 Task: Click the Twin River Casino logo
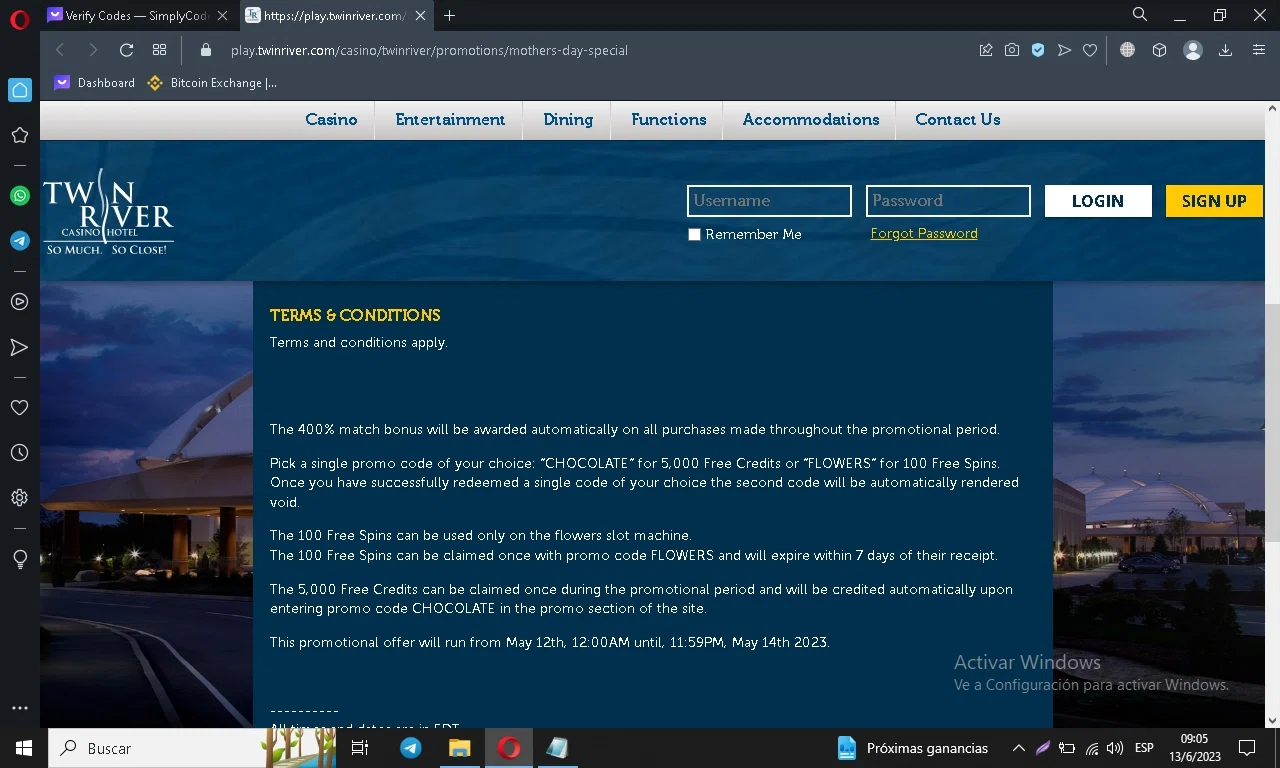click(x=108, y=213)
